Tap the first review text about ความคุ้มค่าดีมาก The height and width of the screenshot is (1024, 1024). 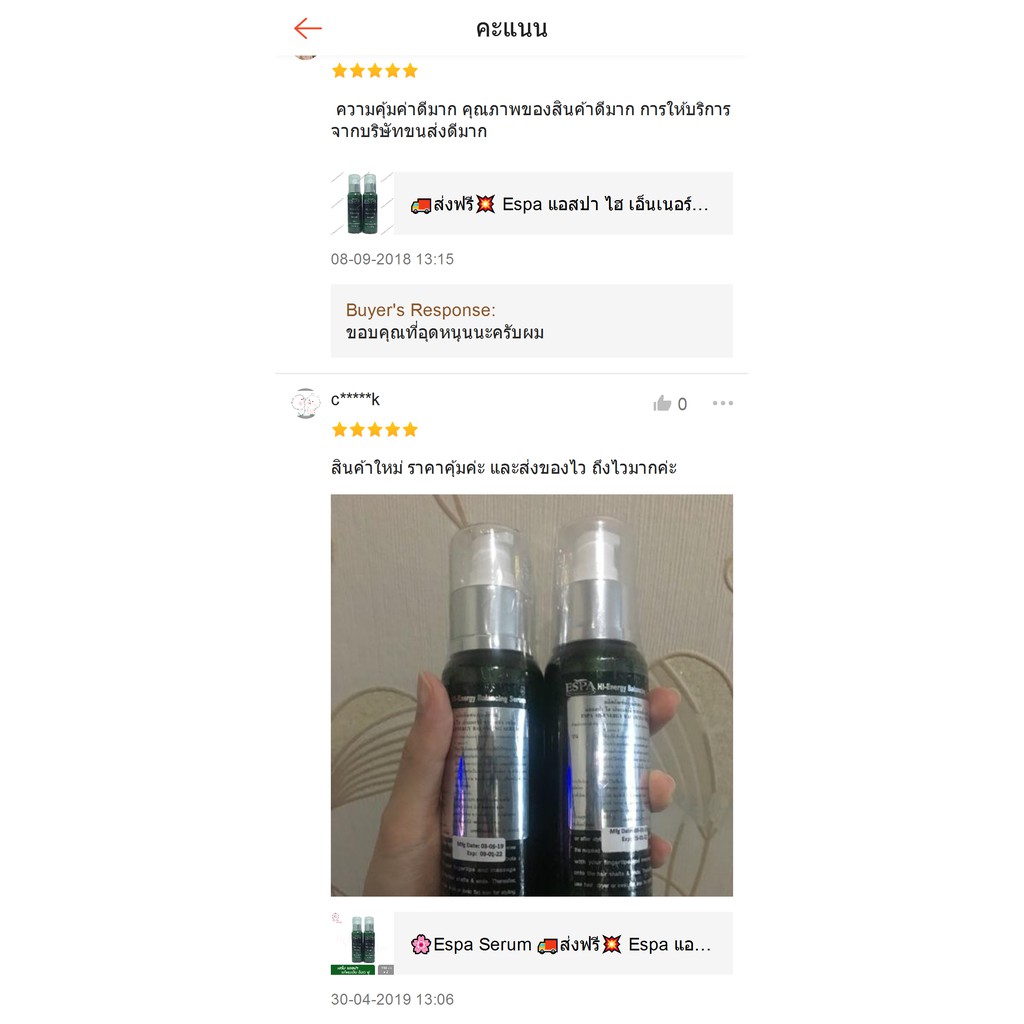(x=530, y=120)
